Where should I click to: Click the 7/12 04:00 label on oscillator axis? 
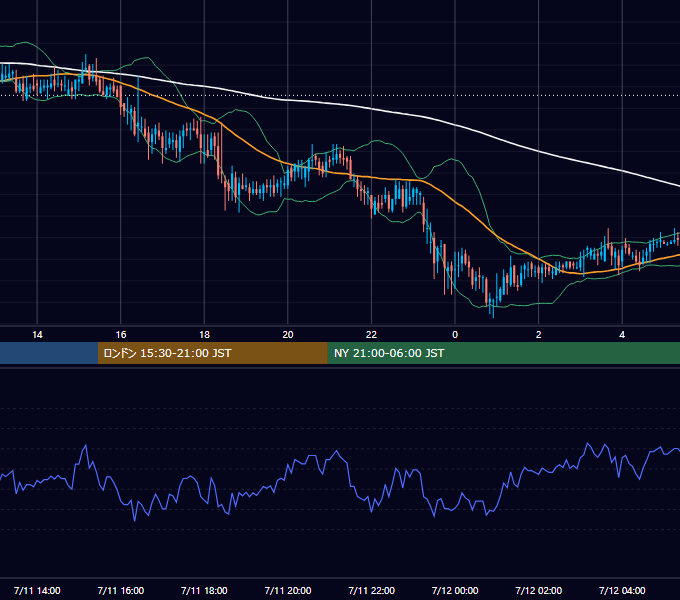tap(622, 590)
